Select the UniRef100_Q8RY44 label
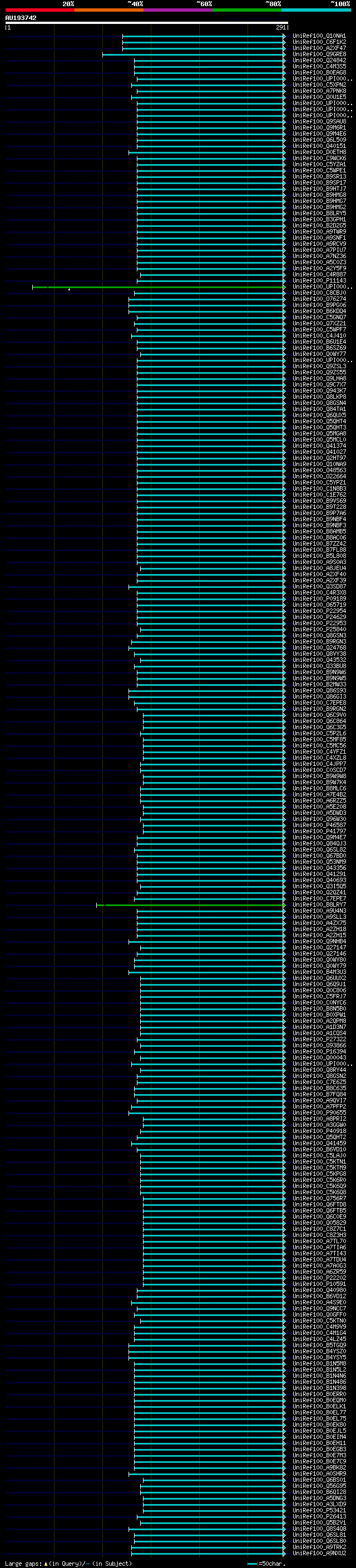This screenshot has width=356, height=1568. tap(319, 1070)
